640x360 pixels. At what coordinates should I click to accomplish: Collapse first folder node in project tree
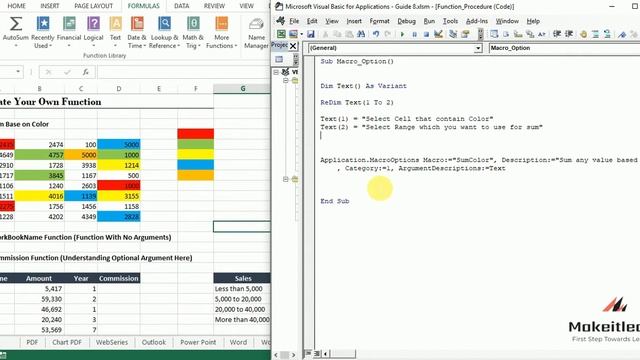286,80
